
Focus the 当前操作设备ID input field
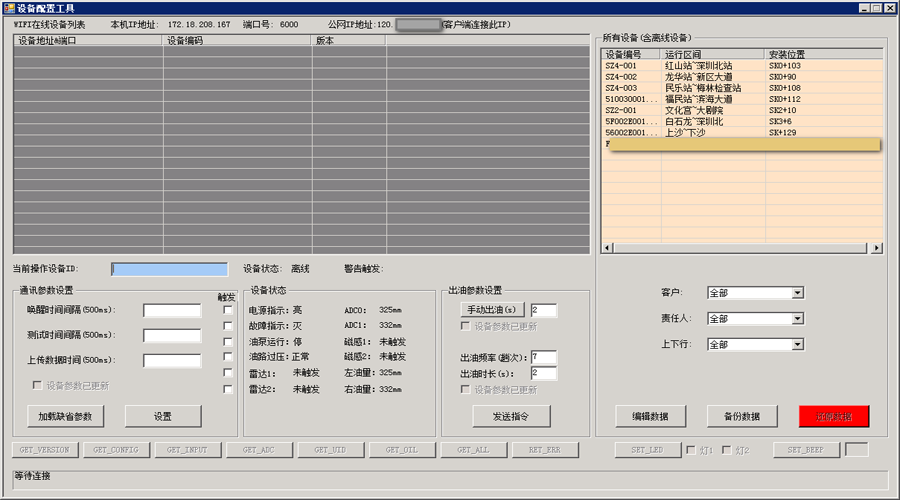point(170,269)
